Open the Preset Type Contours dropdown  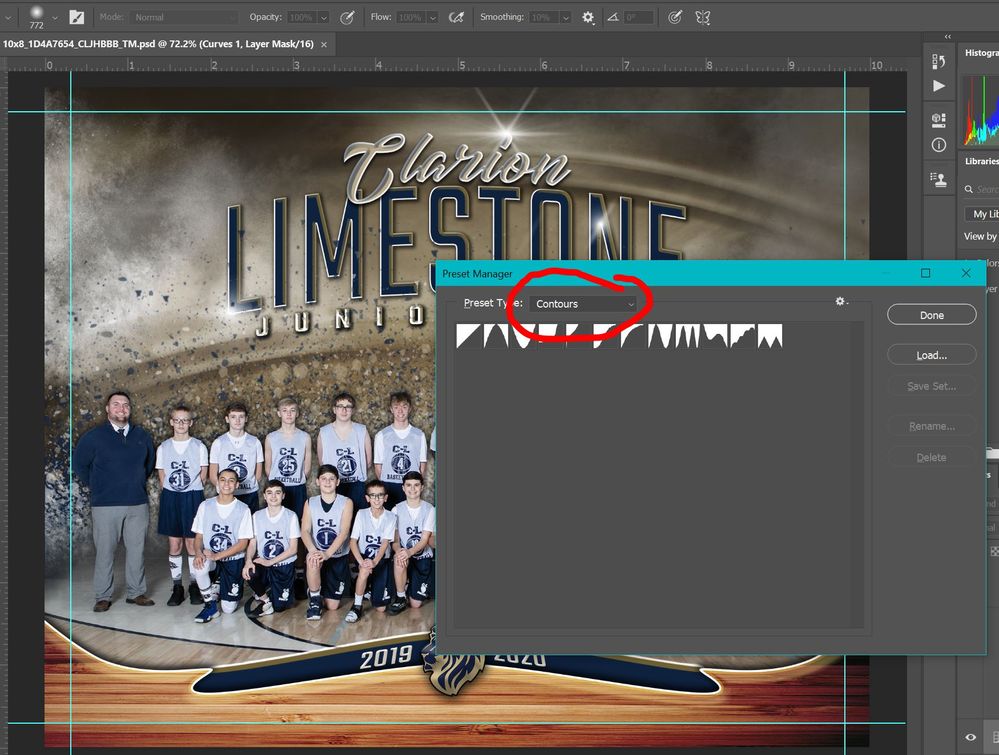[583, 304]
